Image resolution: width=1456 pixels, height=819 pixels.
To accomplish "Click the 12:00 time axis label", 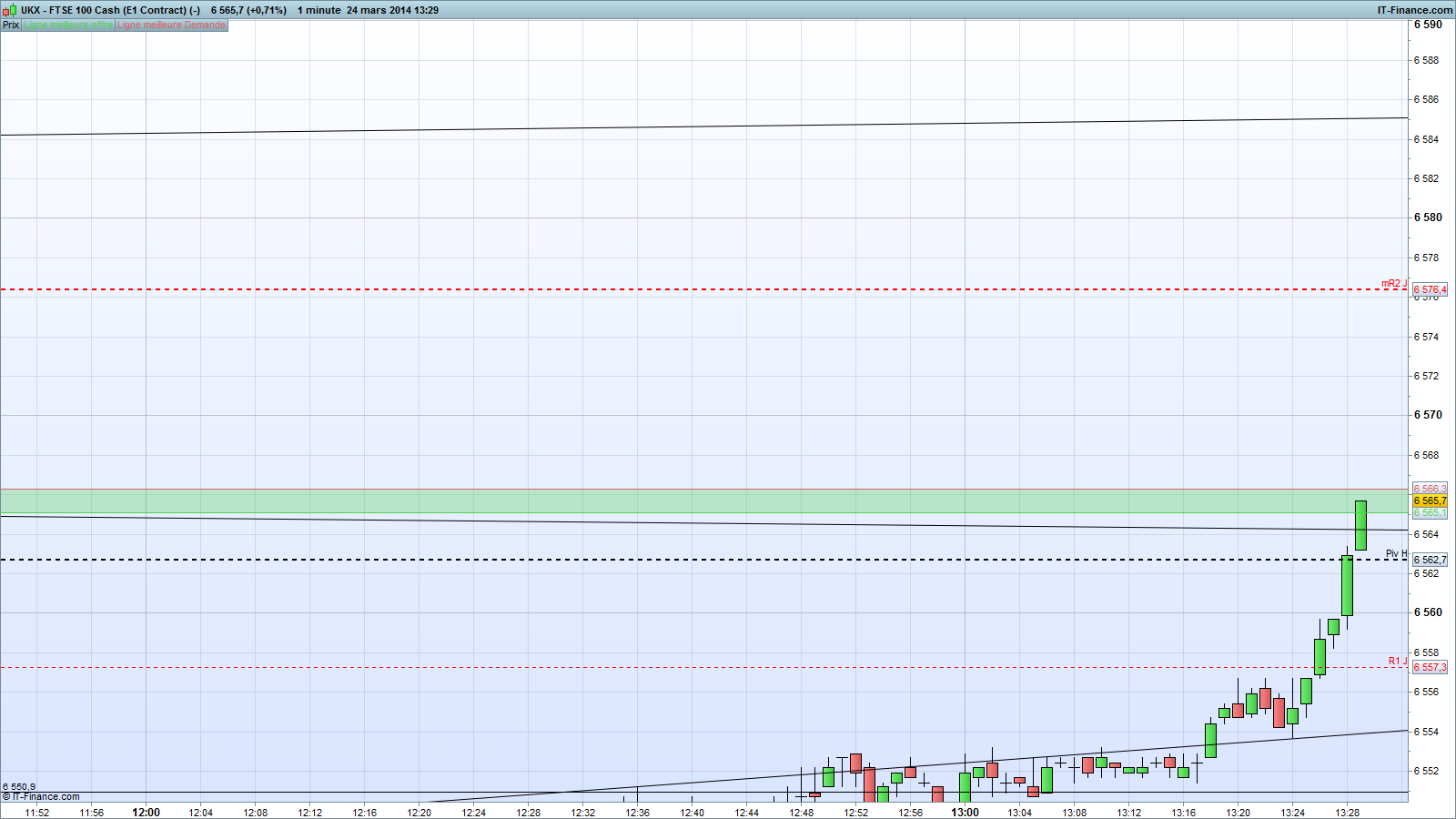I will point(146,813).
